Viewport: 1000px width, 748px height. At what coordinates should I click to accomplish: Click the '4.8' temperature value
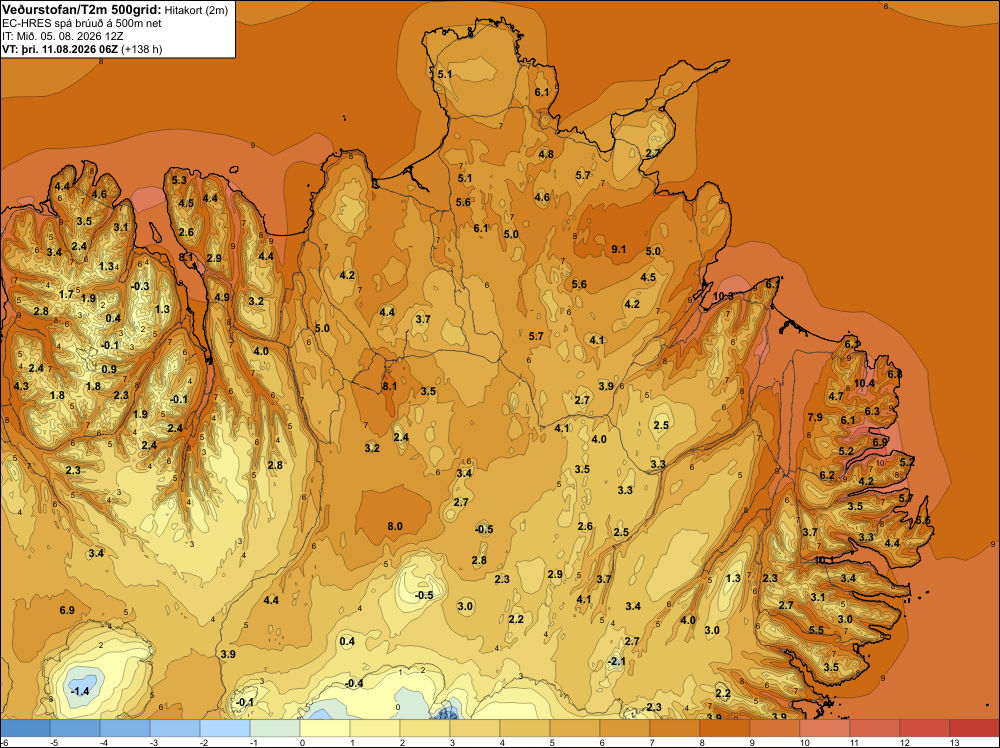[x=546, y=154]
